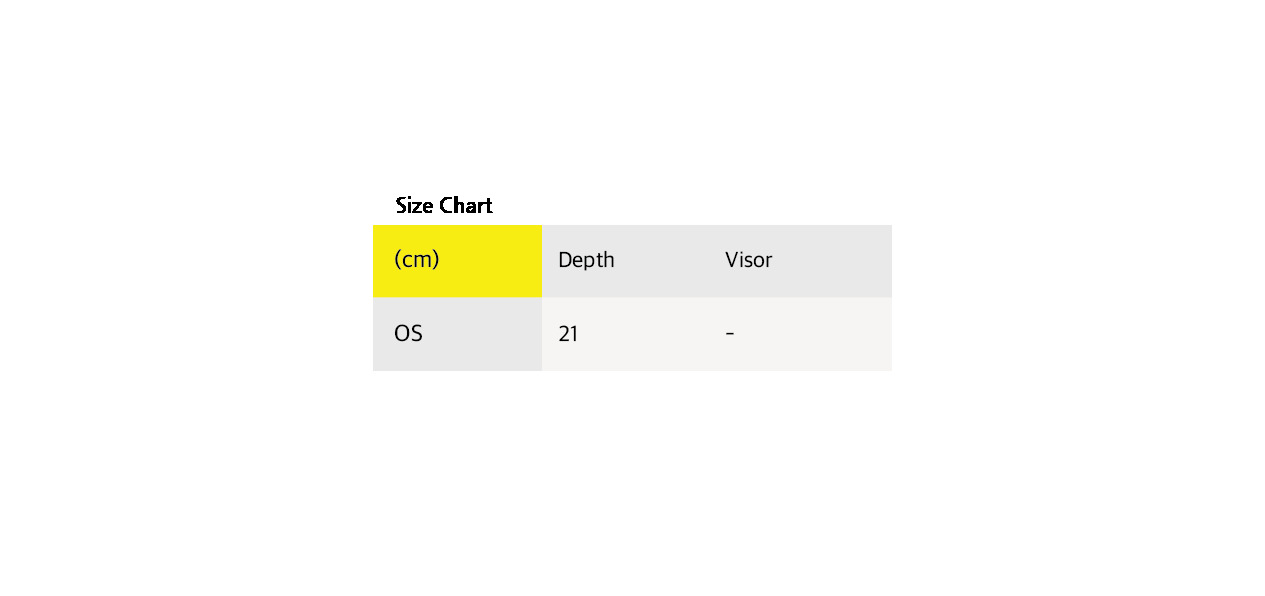
Task: Click the Size Chart heading
Action: pos(444,206)
